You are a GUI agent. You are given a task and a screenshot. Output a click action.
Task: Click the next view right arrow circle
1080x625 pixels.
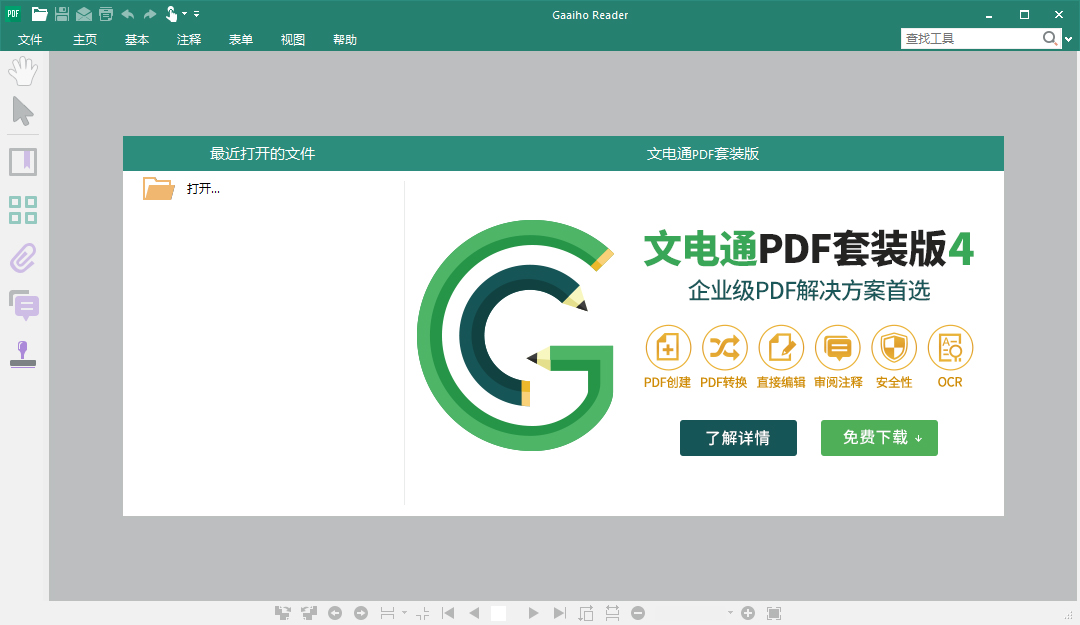click(361, 613)
